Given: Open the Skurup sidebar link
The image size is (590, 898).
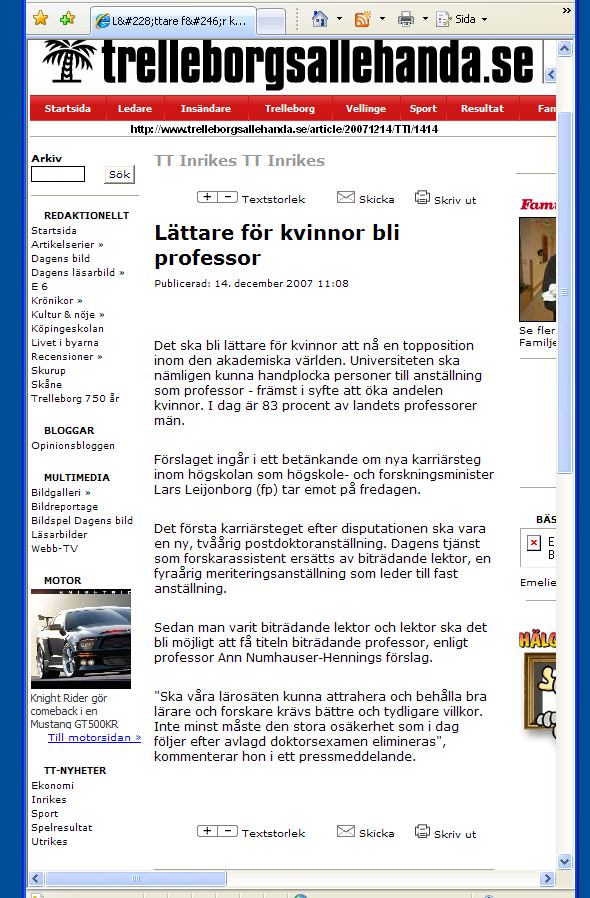Looking at the screenshot, I should pyautogui.click(x=48, y=371).
